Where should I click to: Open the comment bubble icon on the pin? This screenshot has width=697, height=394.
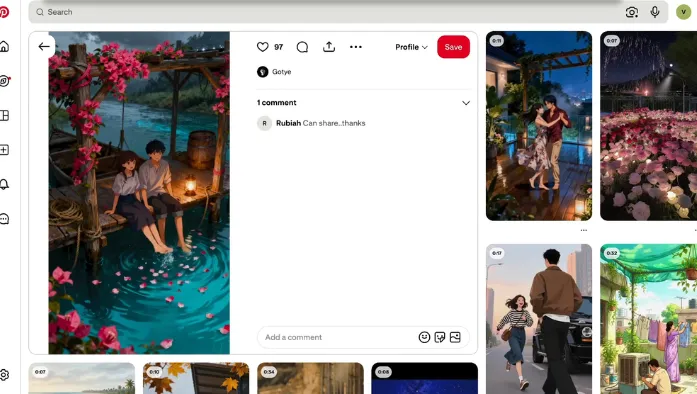(302, 47)
